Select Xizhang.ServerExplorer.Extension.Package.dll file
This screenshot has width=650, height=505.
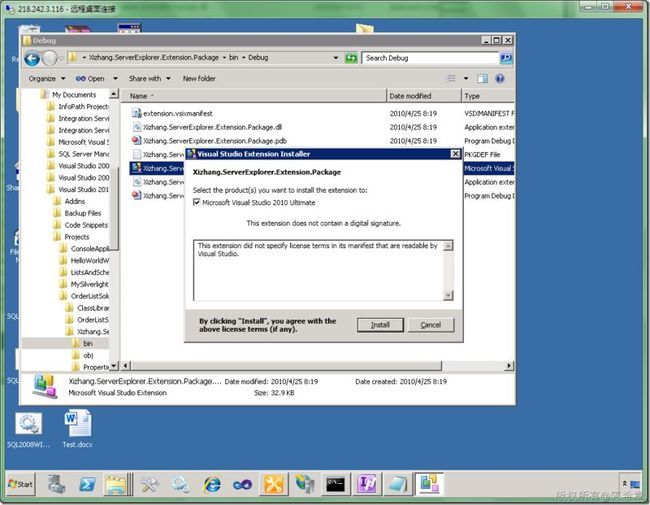(212, 127)
